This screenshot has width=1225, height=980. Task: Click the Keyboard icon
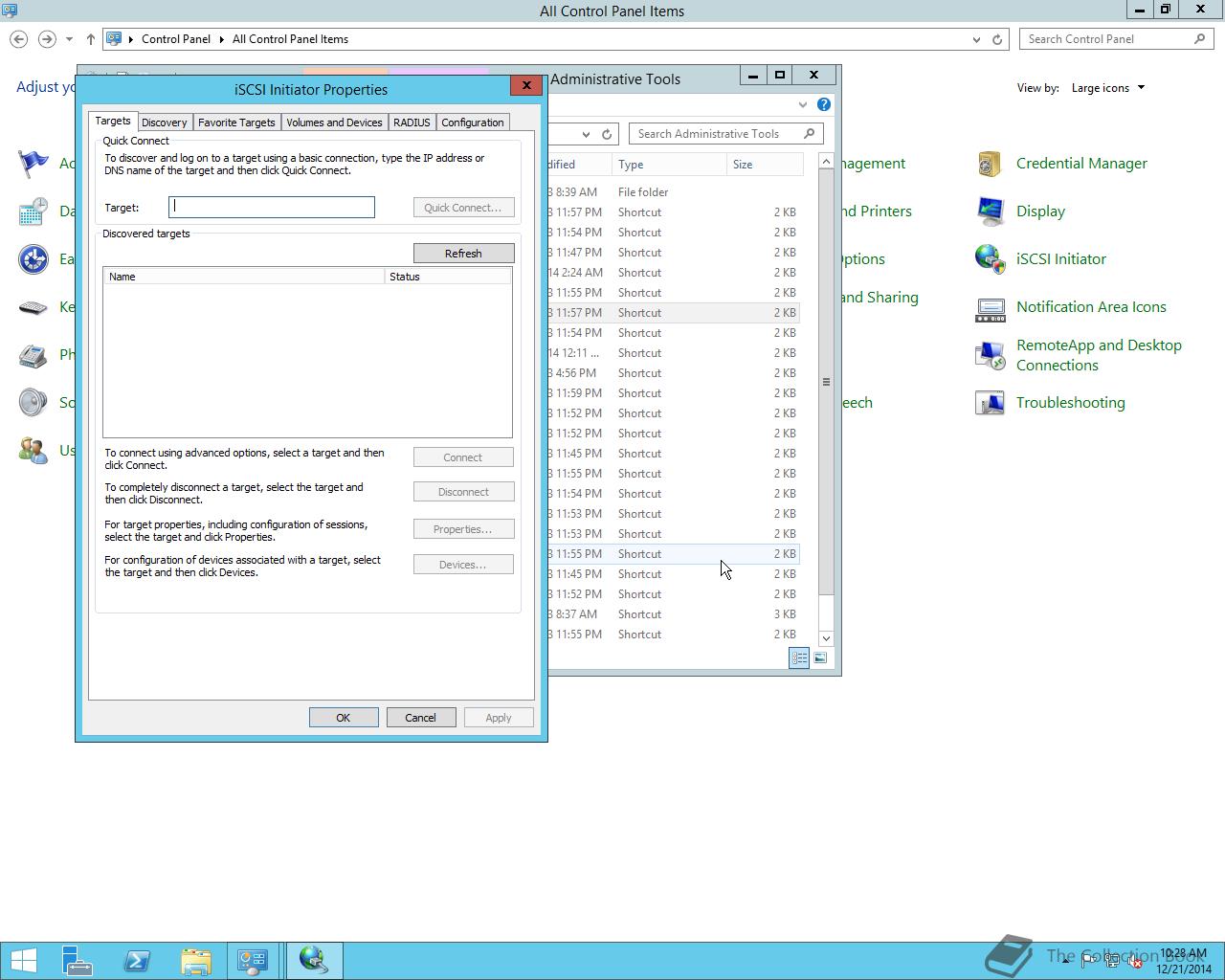pyautogui.click(x=33, y=307)
